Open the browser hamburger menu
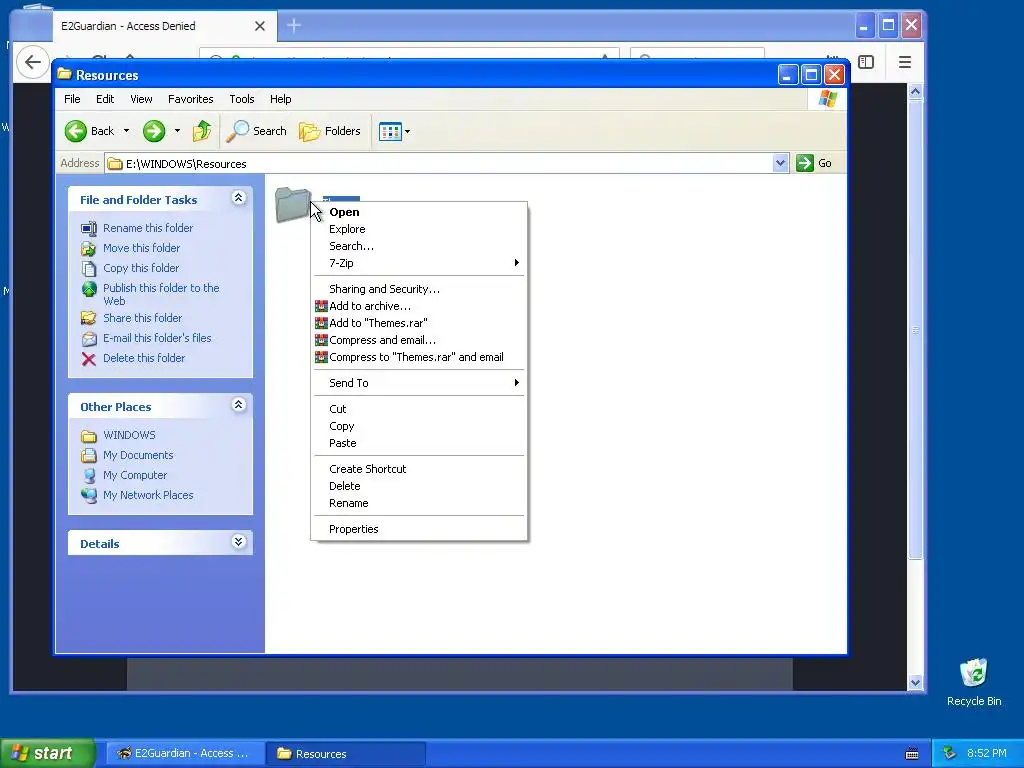 tap(904, 62)
